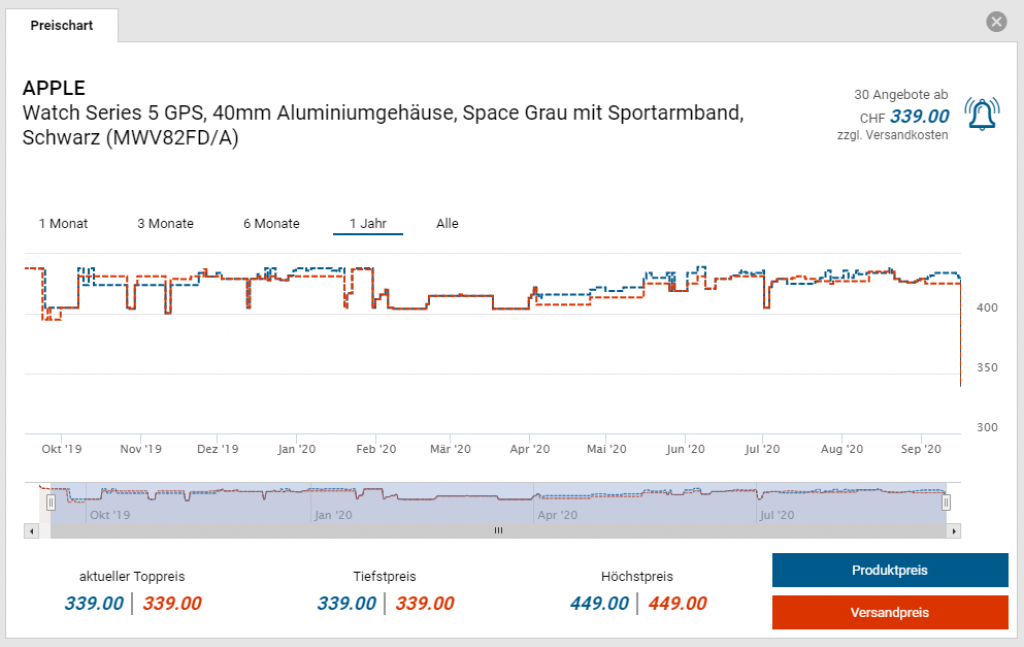The image size is (1024, 647).
Task: Click the right range handle of navigator
Action: (x=946, y=503)
